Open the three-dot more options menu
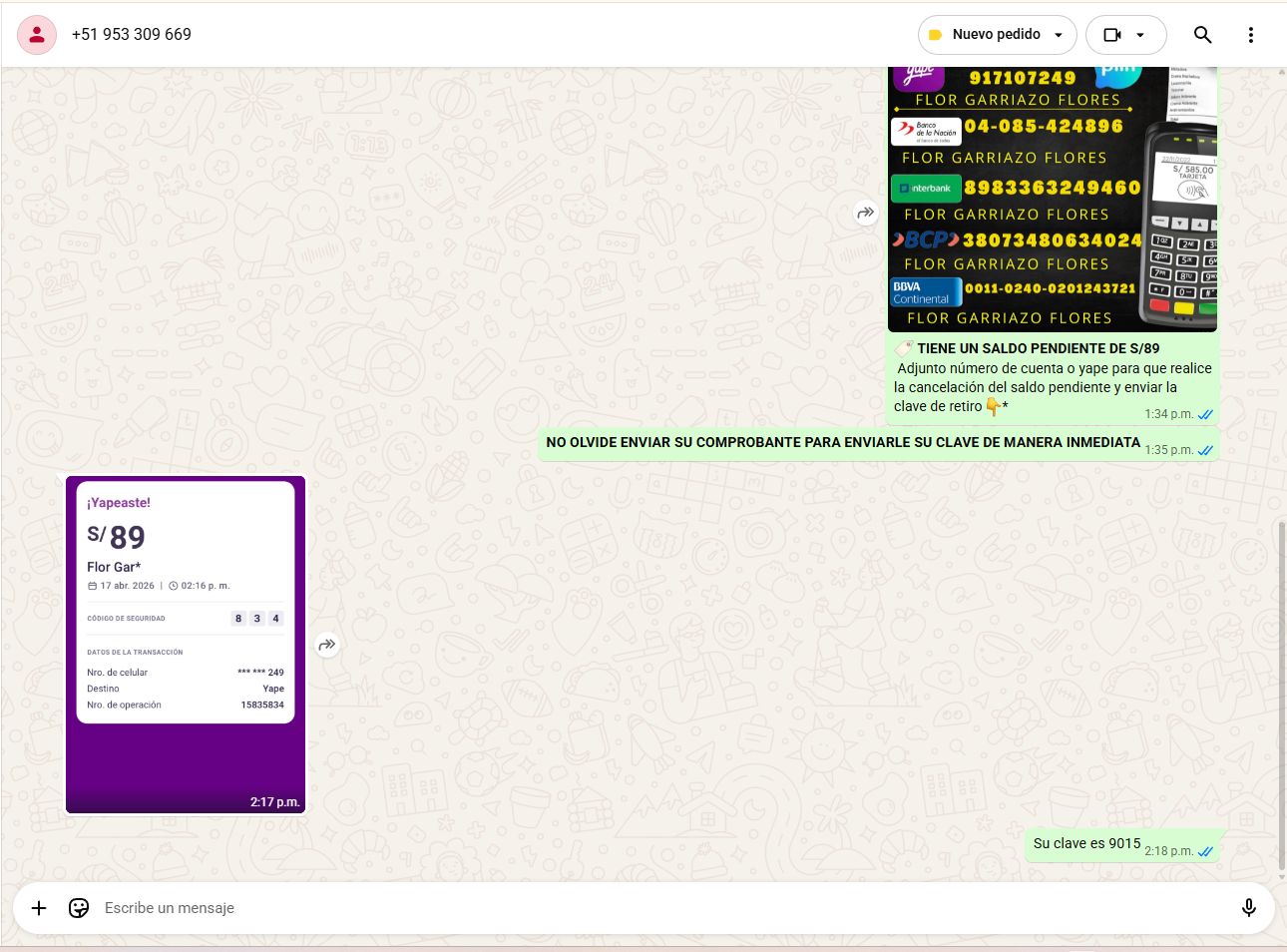This screenshot has height=952, width=1287. point(1250,35)
